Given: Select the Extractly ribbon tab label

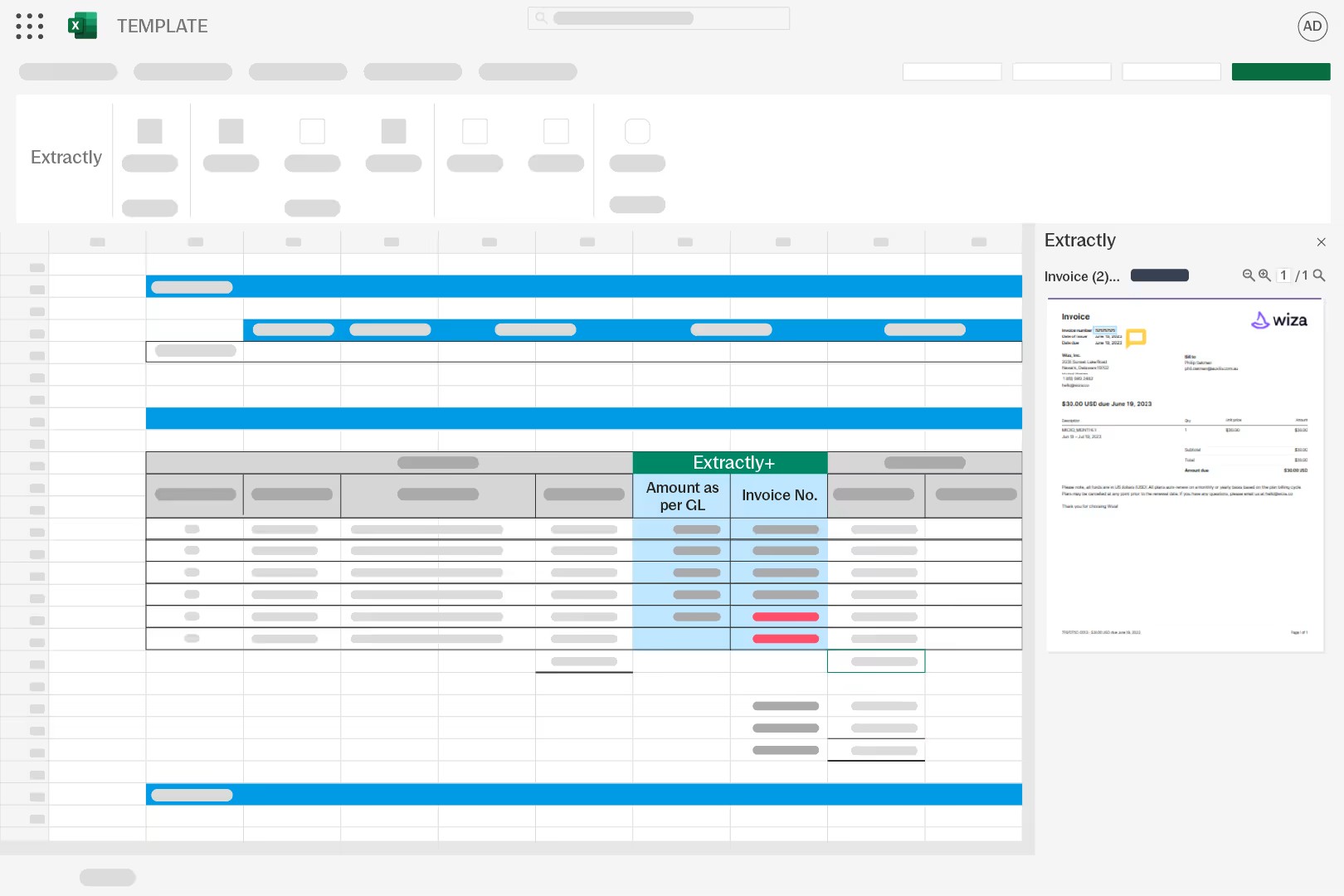Looking at the screenshot, I should tap(66, 158).
